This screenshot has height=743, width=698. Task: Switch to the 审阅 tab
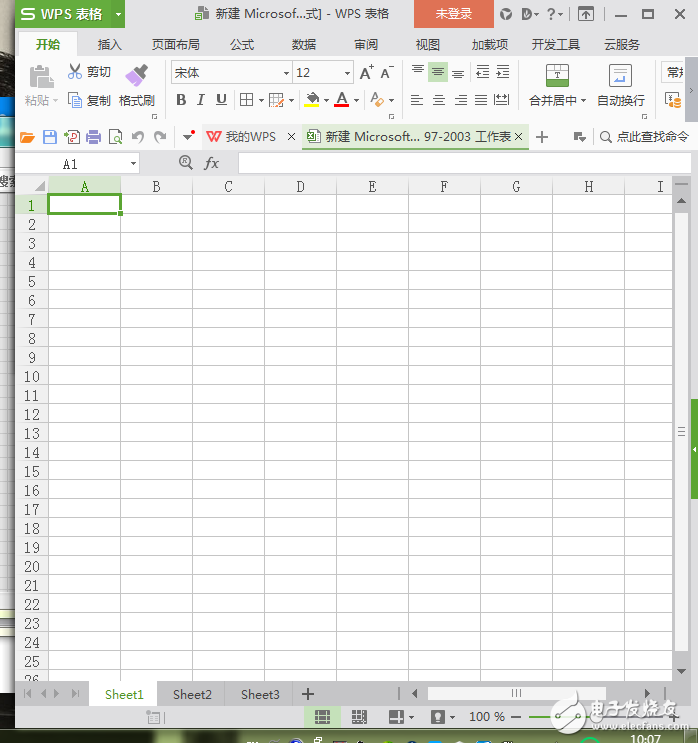(366, 45)
